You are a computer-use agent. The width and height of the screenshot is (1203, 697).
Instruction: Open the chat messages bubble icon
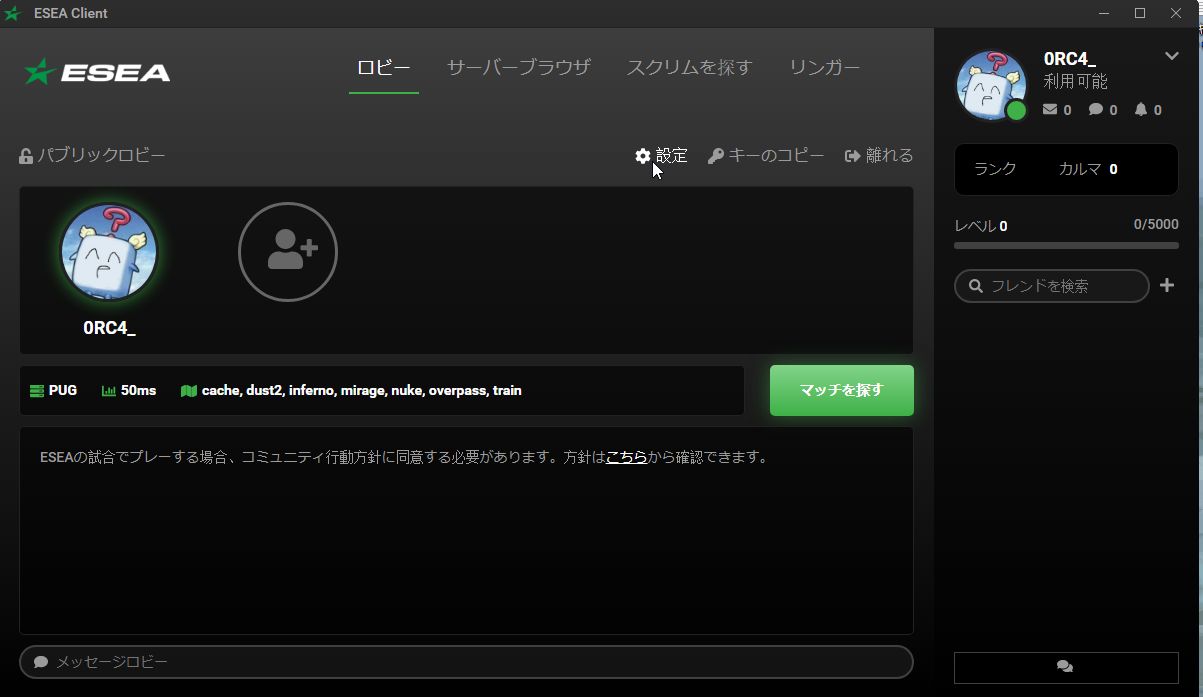click(1096, 110)
